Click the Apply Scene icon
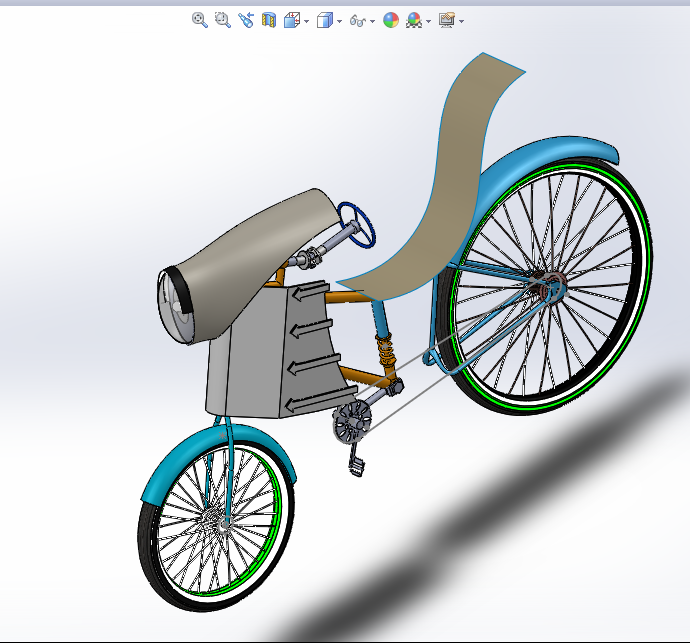Viewport: 690px width, 643px height. (414, 20)
